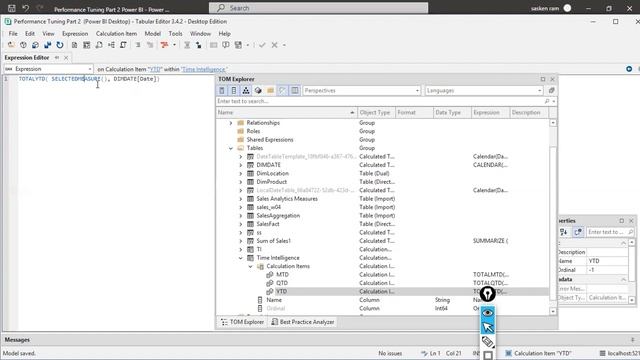Screen dimensions: 640x360
Task: Follow the "YTD" calculation item link
Action: click(155, 69)
